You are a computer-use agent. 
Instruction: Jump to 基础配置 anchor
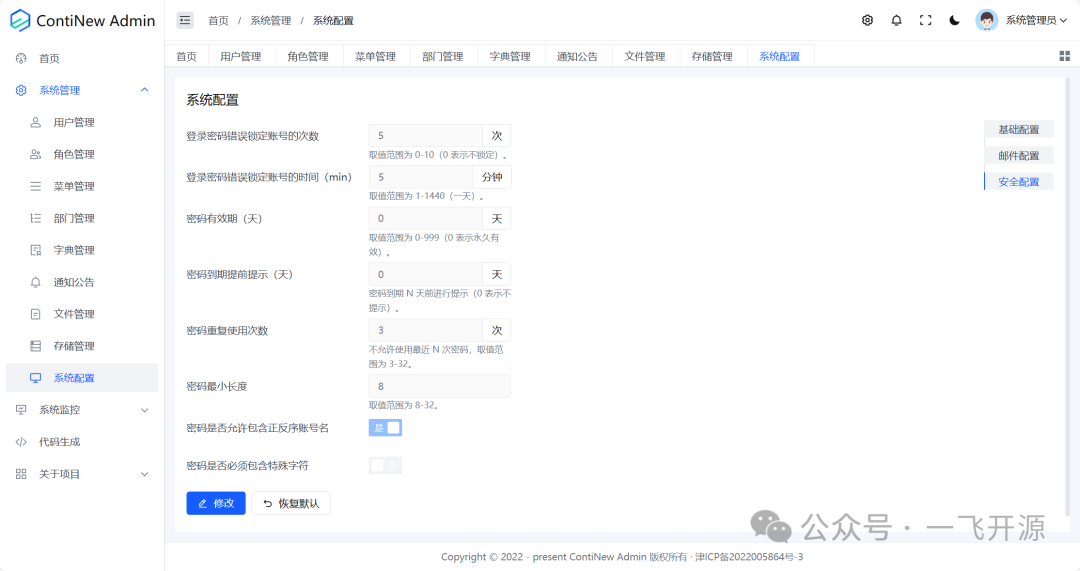coord(1019,129)
